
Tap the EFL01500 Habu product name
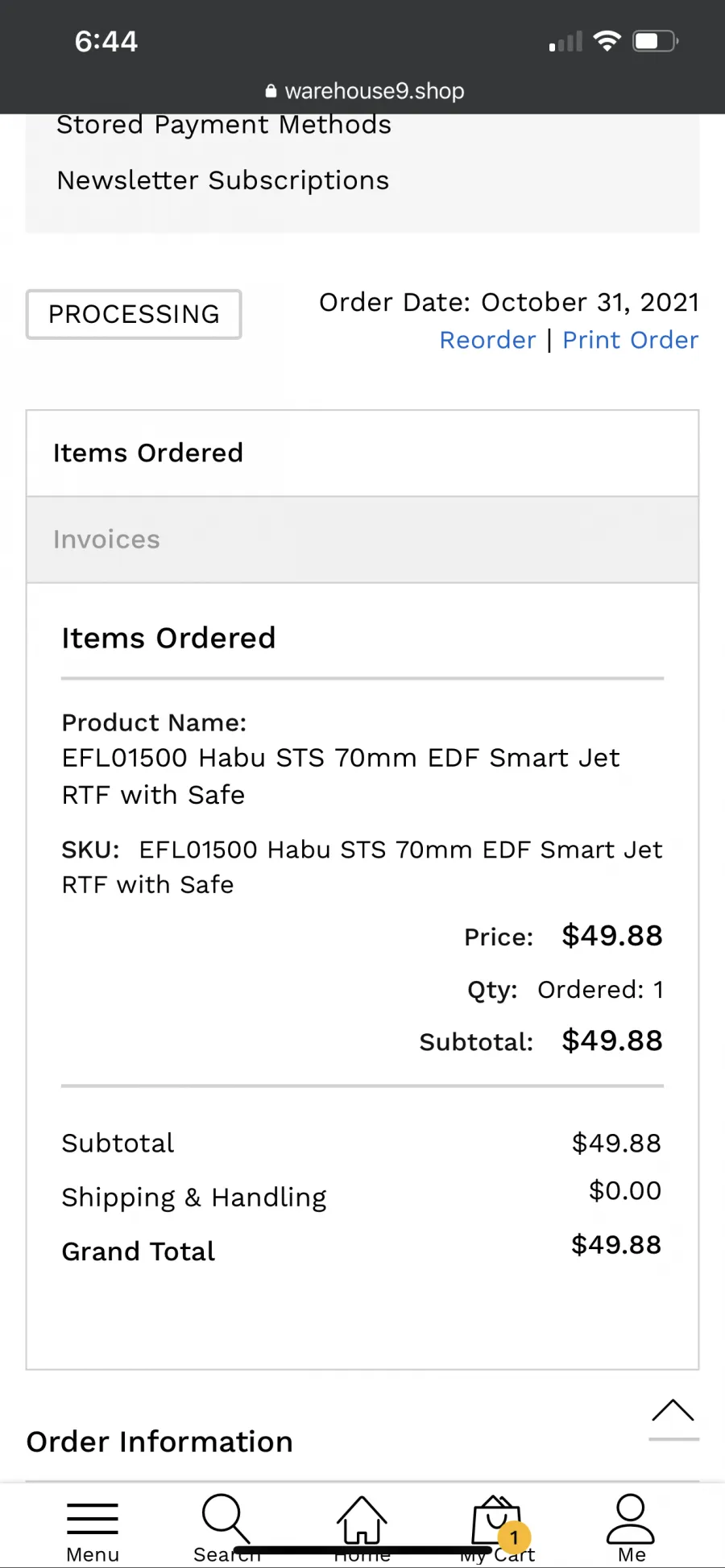pyautogui.click(x=341, y=776)
